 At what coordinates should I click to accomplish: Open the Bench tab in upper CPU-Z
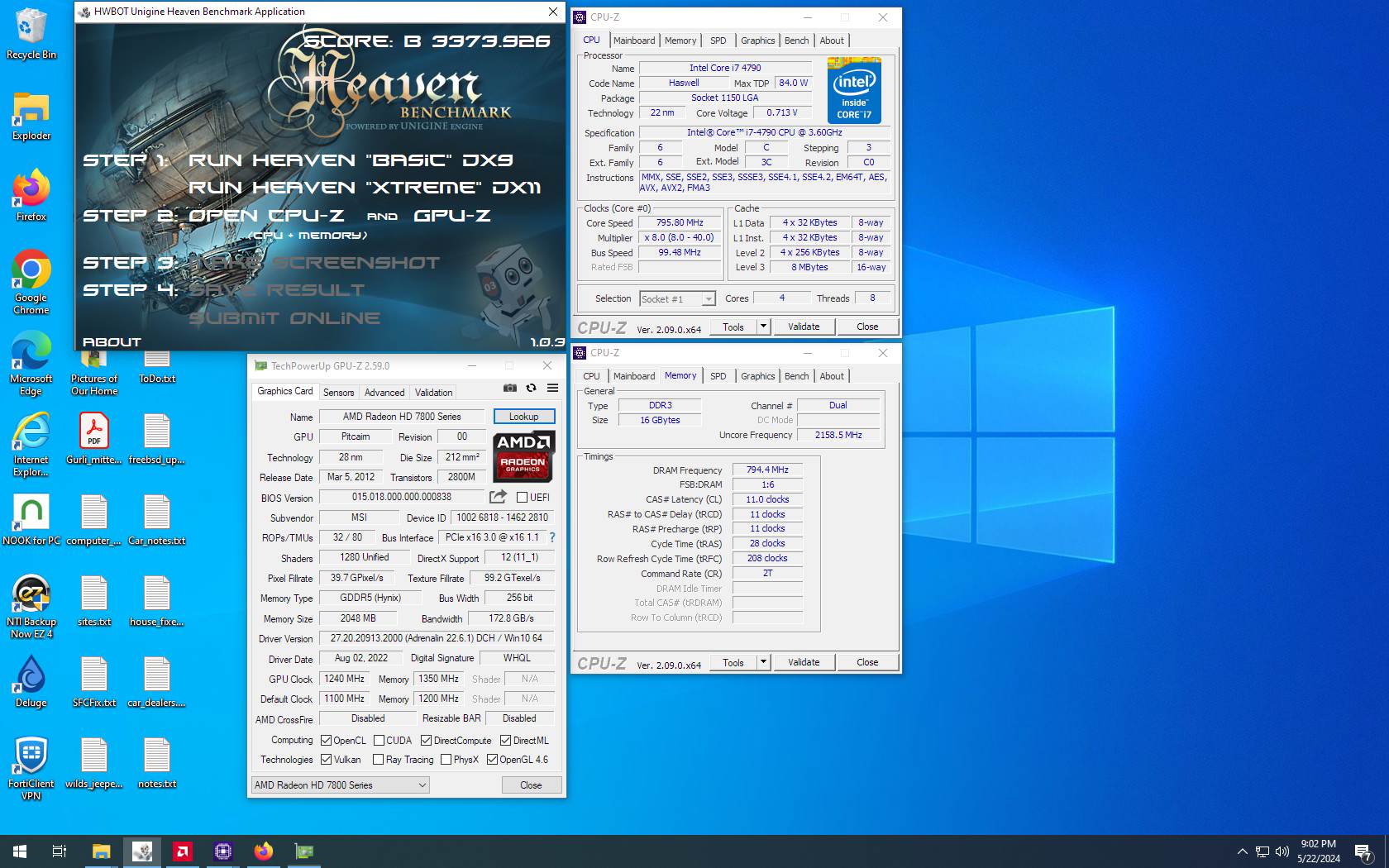coord(797,41)
